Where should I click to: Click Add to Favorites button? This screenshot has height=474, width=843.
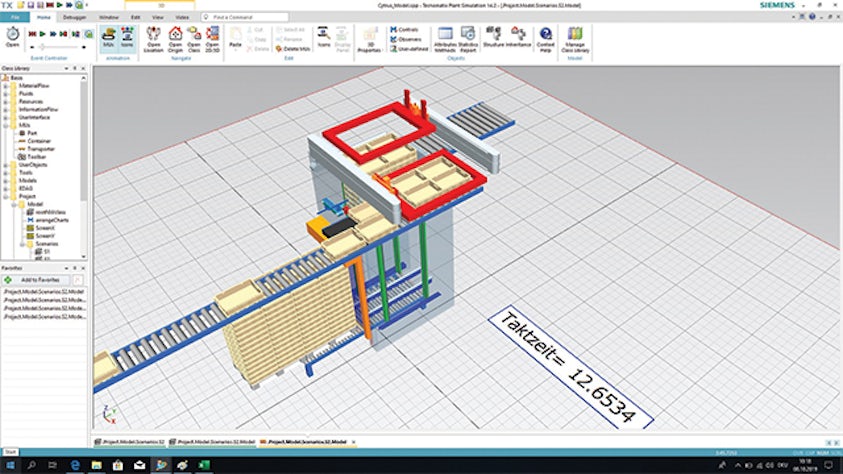(x=35, y=280)
